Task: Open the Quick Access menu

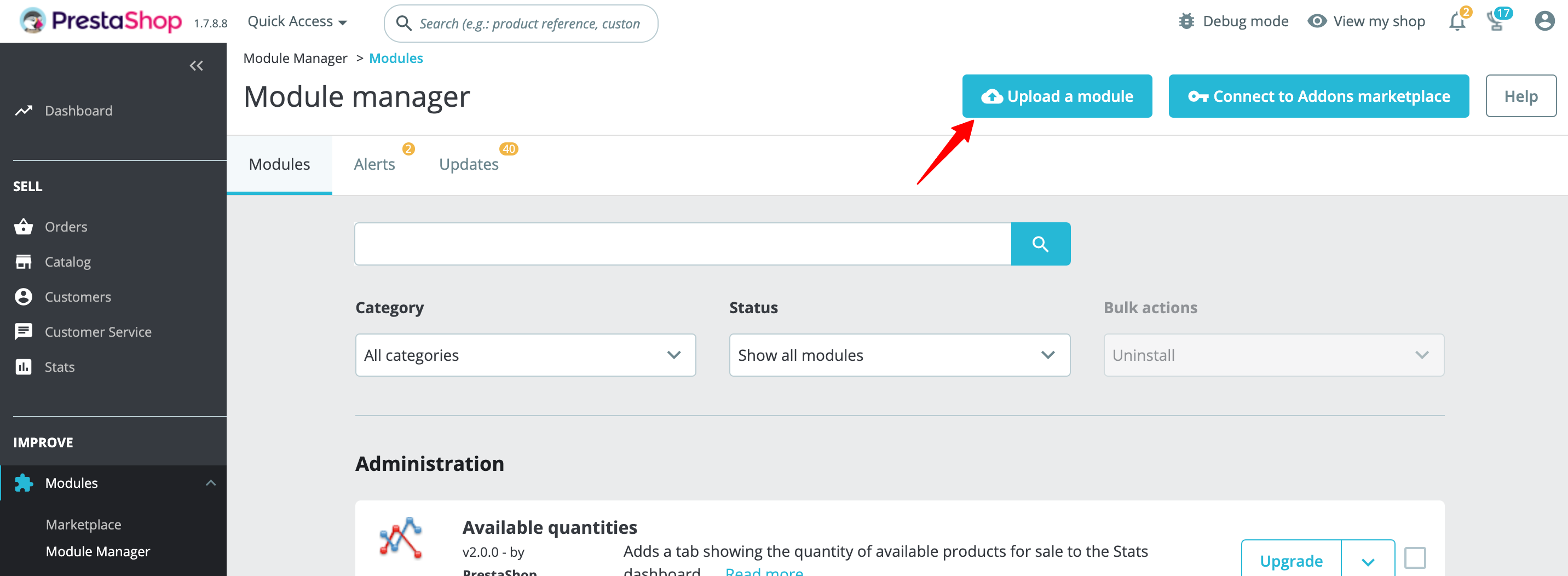Action: 297,22
